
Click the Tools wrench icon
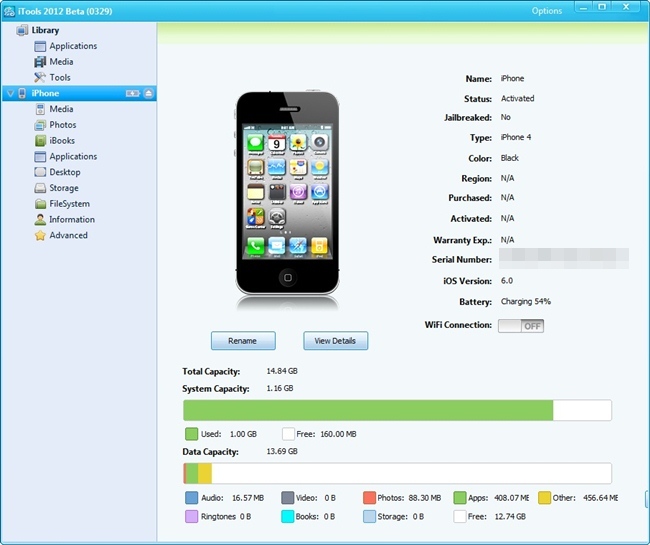tap(40, 78)
